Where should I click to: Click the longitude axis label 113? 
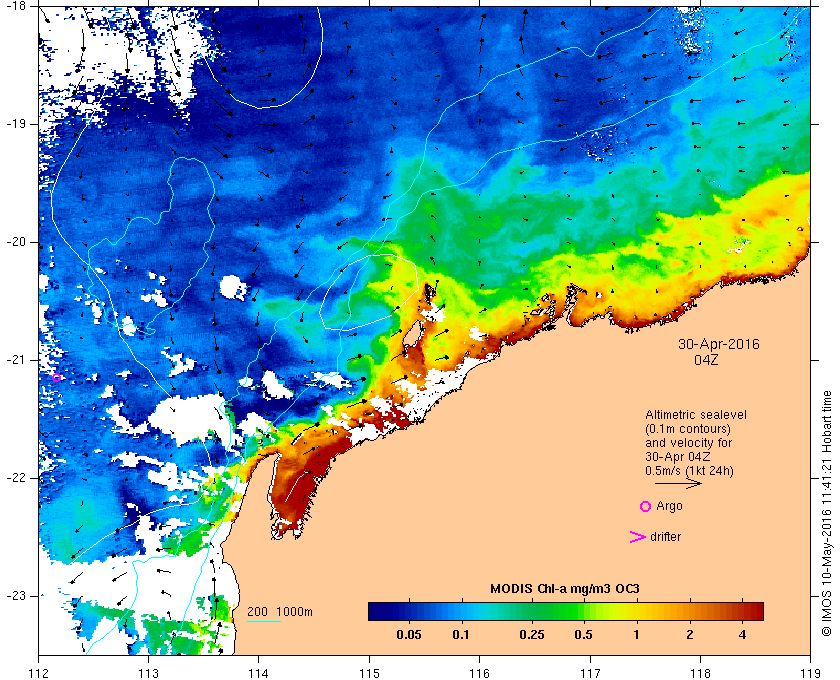click(148, 673)
